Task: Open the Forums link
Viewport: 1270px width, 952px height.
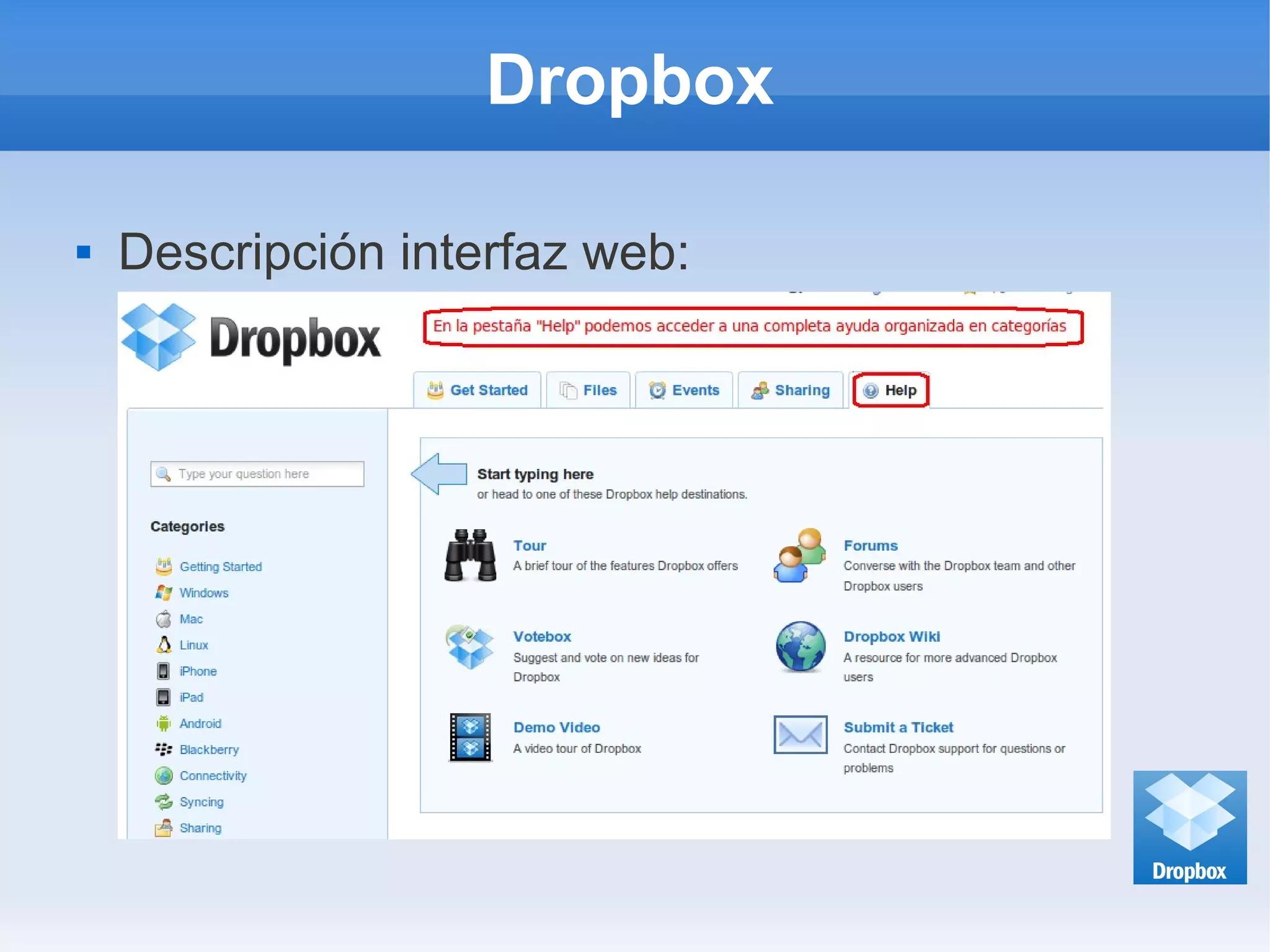Action: [x=871, y=546]
